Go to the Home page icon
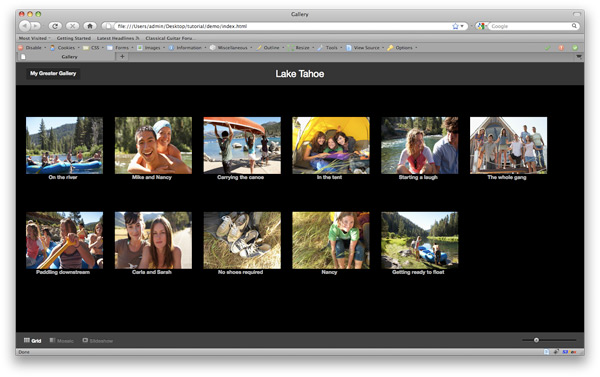This screenshot has height=377, width=600. [x=90, y=26]
